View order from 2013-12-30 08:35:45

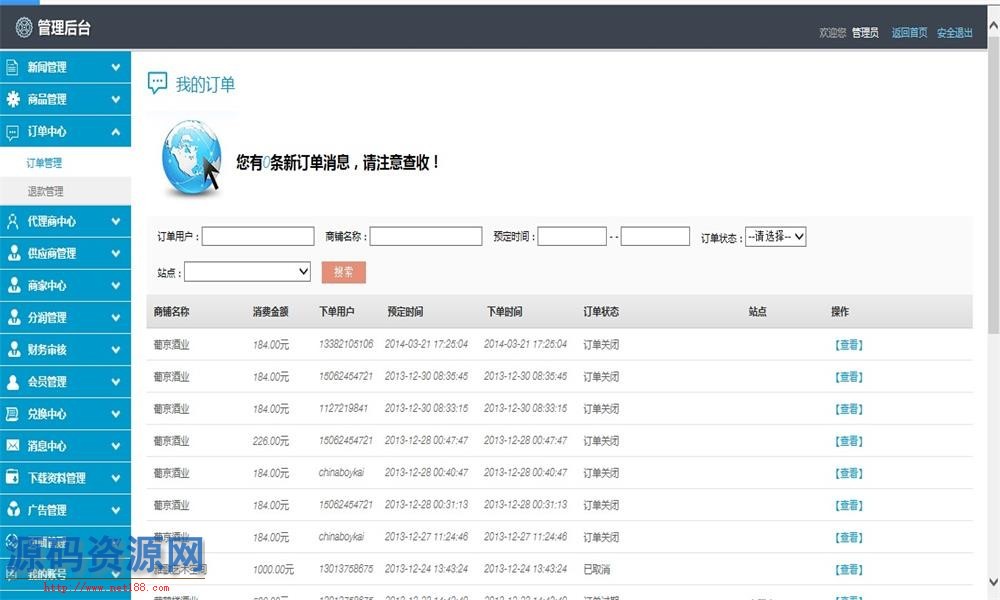[x=849, y=377]
